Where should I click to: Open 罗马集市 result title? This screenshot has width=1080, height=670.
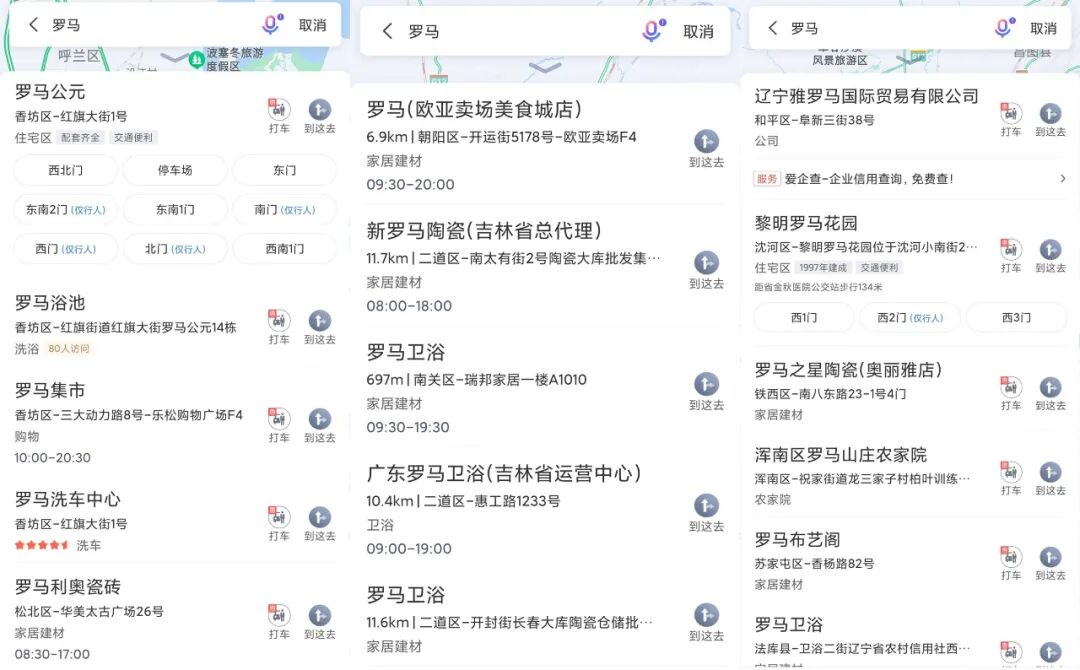coord(50,390)
